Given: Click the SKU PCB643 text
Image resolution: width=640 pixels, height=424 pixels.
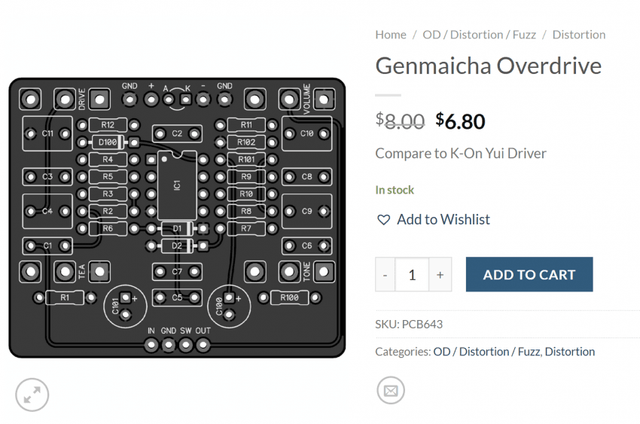Looking at the screenshot, I should (x=408, y=324).
